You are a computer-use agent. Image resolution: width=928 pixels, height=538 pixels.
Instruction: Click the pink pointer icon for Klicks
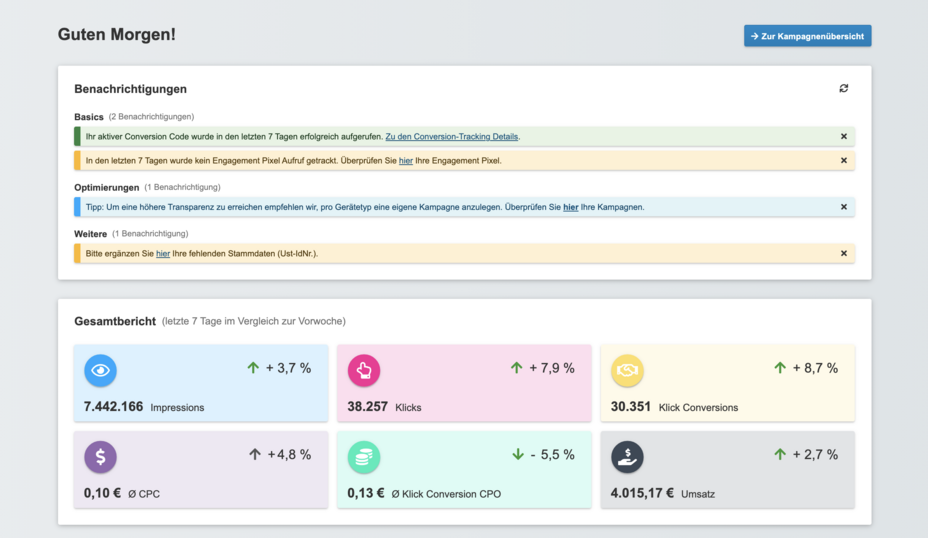click(364, 371)
